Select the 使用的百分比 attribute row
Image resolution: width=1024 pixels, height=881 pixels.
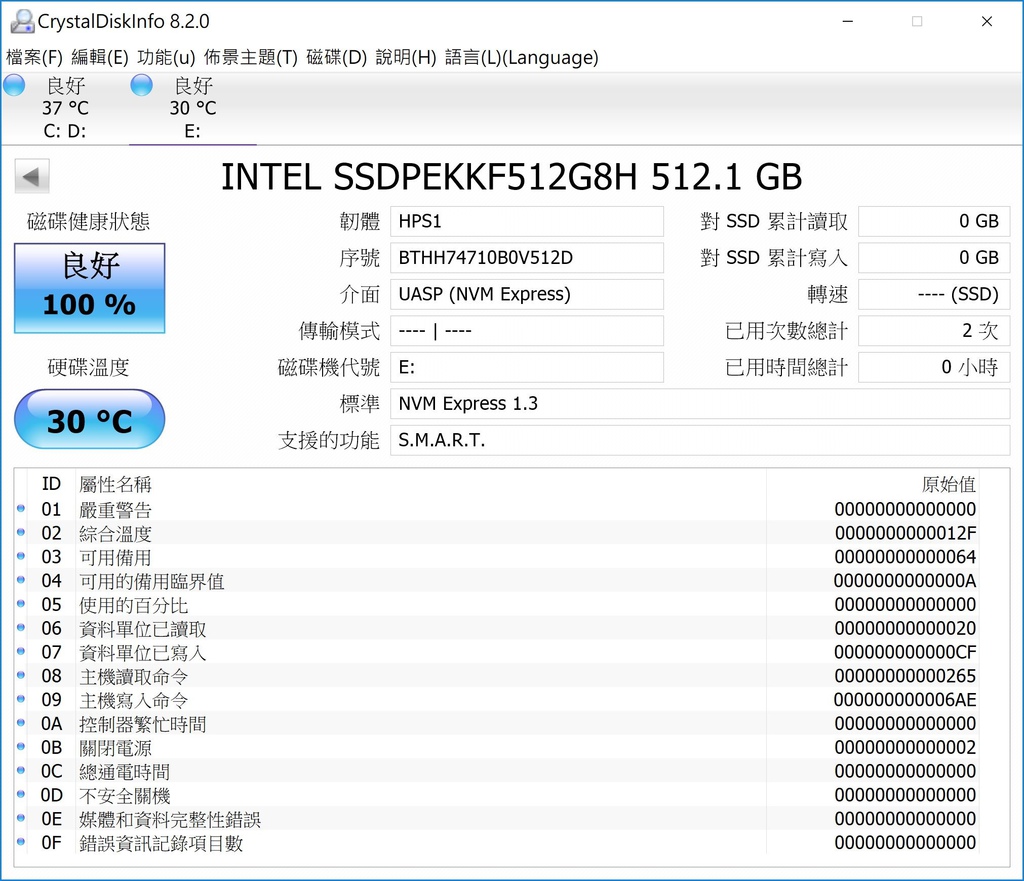coord(496,604)
